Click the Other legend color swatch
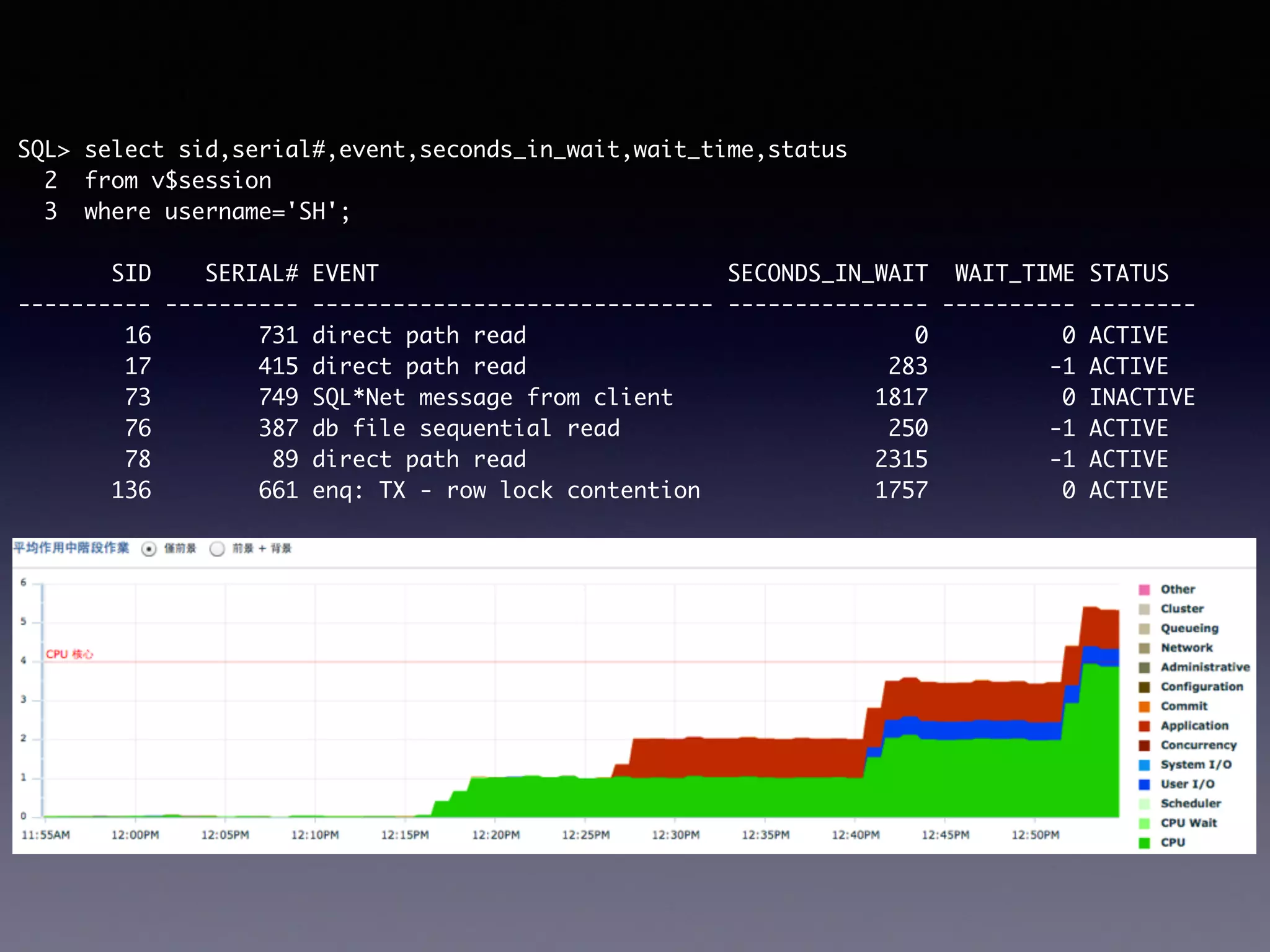Screen dimensions: 1270x952 coord(1144,589)
